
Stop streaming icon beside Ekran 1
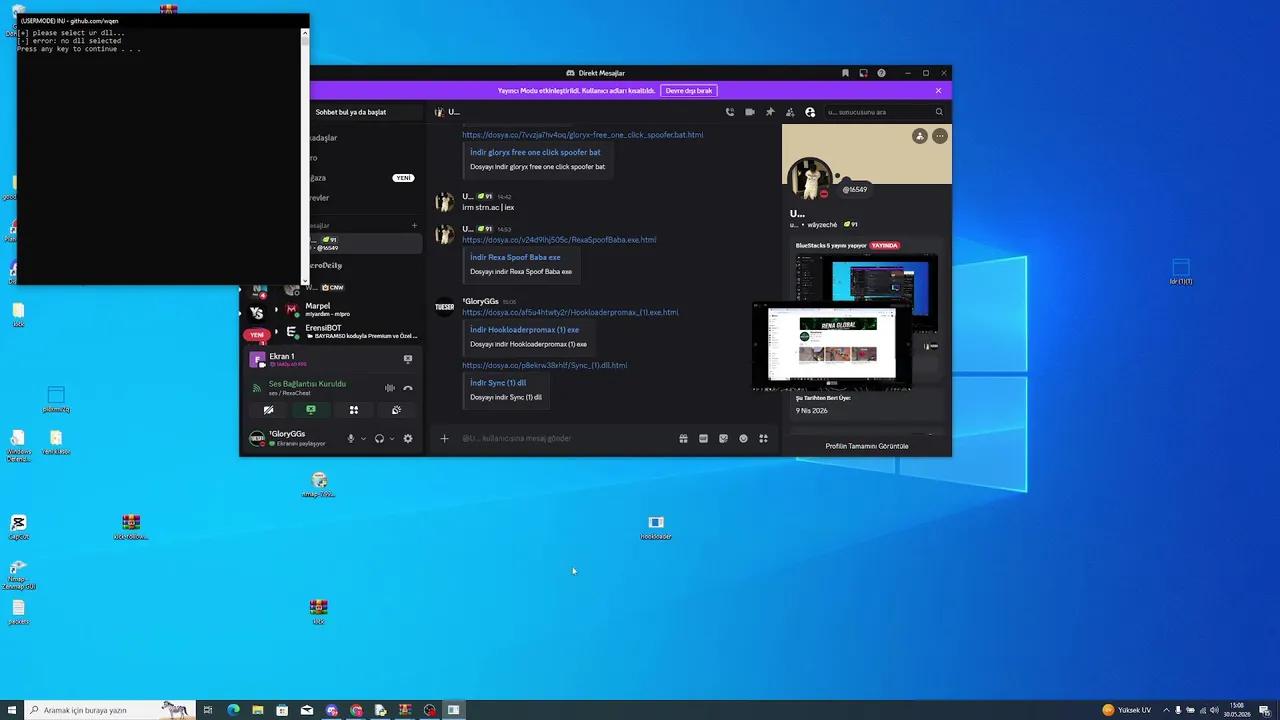click(407, 358)
